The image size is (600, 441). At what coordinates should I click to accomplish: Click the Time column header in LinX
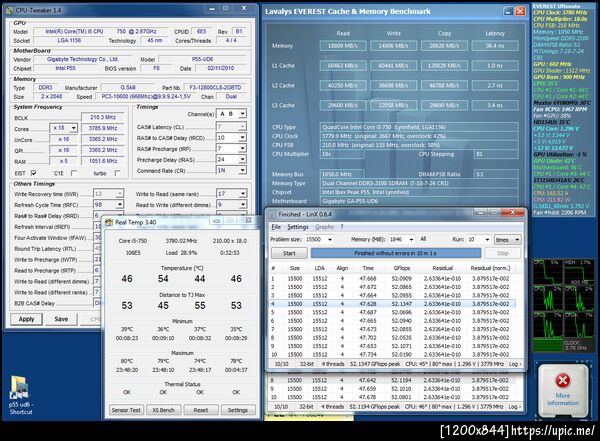[368, 268]
